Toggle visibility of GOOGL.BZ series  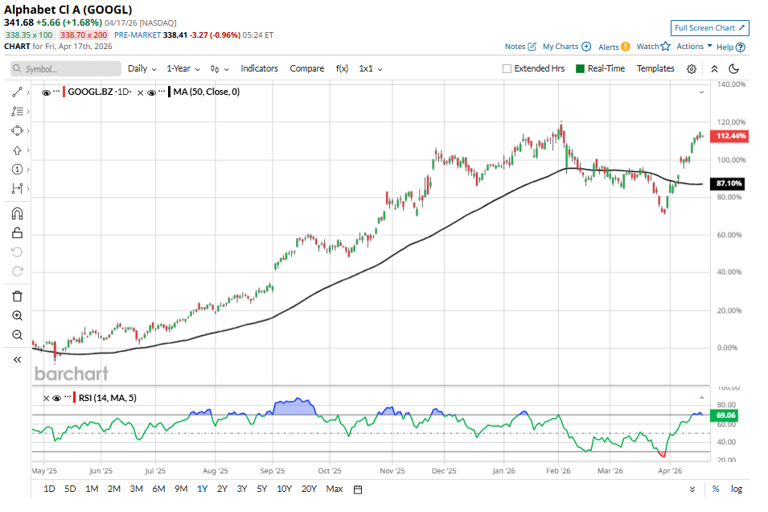(46, 93)
